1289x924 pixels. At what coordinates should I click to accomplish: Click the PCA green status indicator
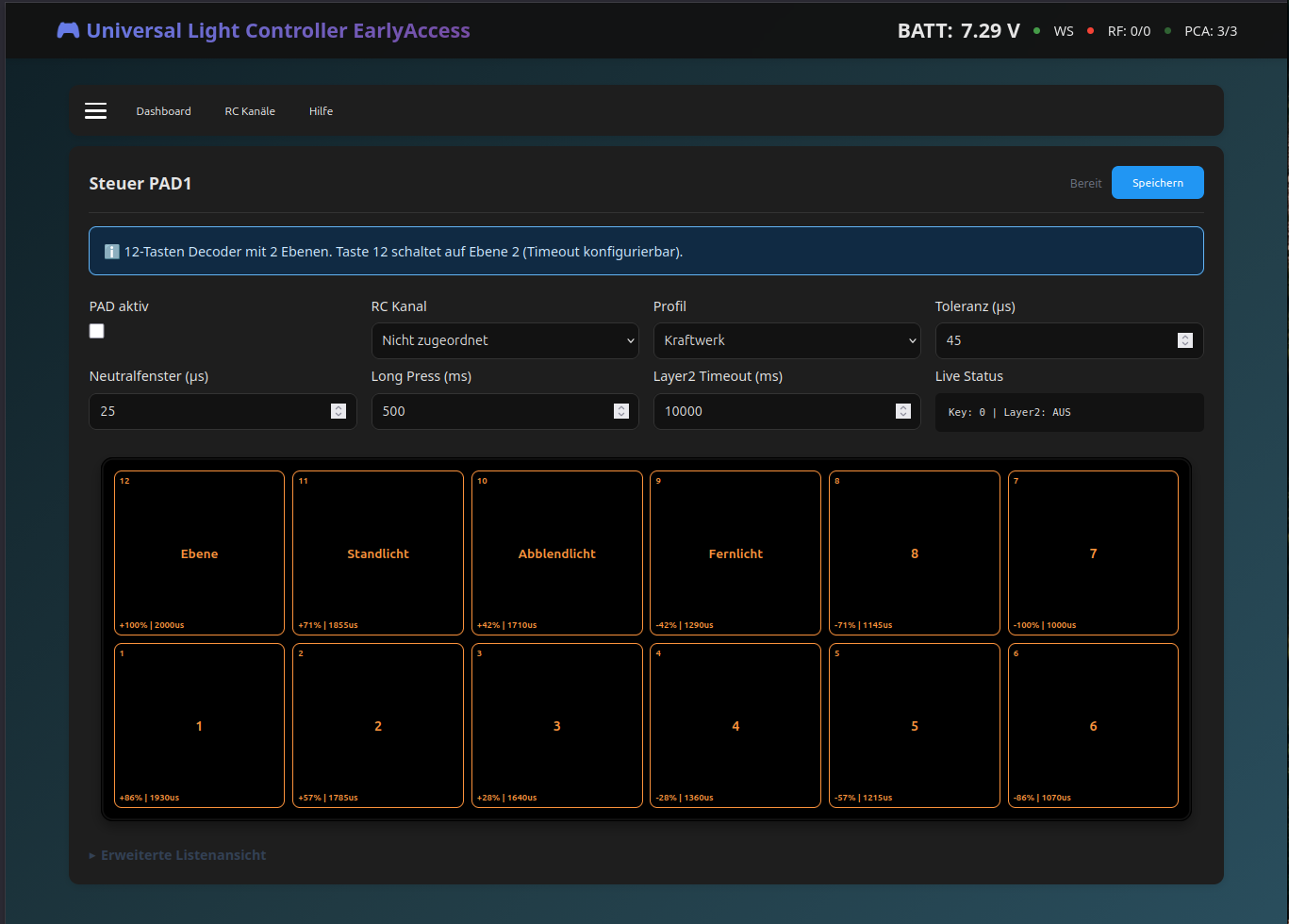coord(1167,31)
